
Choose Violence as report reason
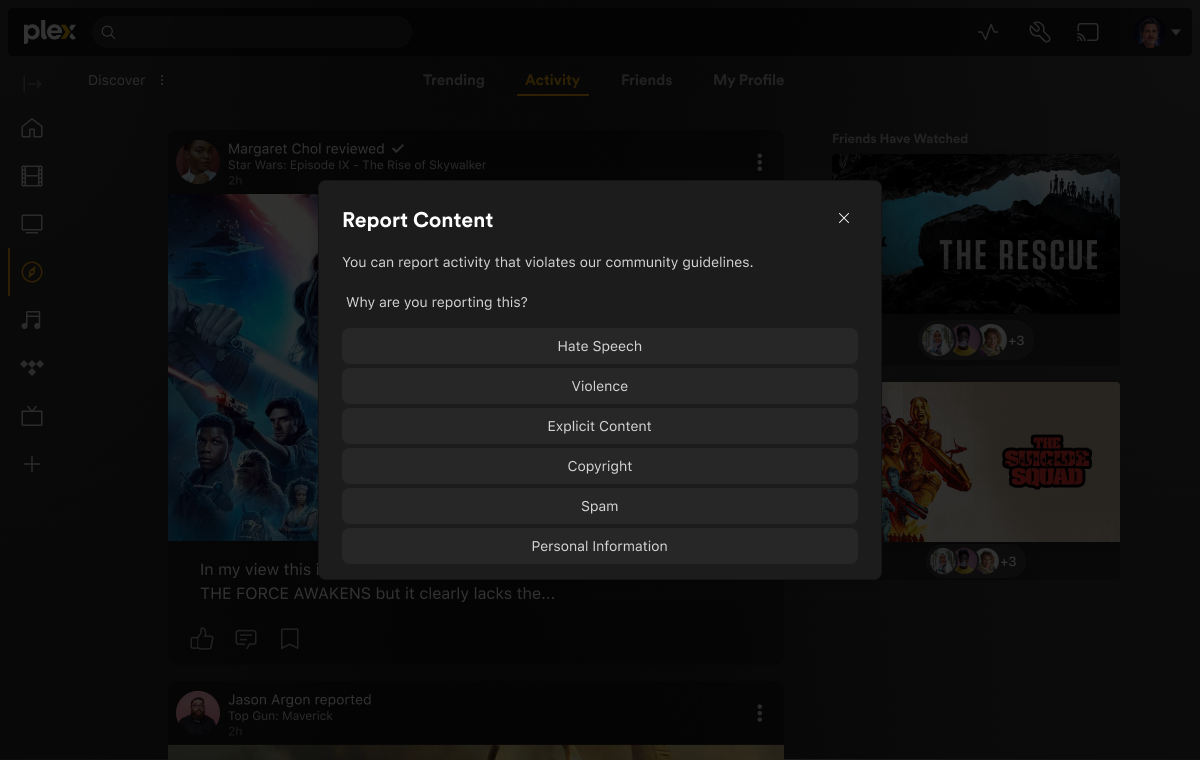point(600,386)
